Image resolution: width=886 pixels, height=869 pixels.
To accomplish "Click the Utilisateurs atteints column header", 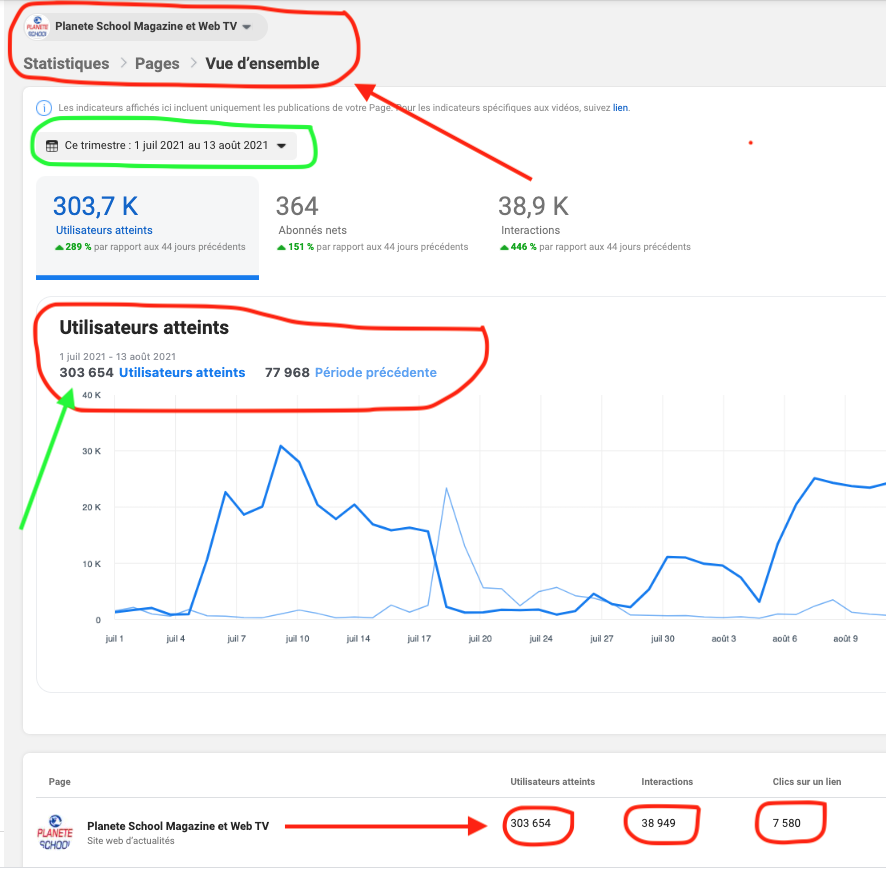I will [553, 781].
